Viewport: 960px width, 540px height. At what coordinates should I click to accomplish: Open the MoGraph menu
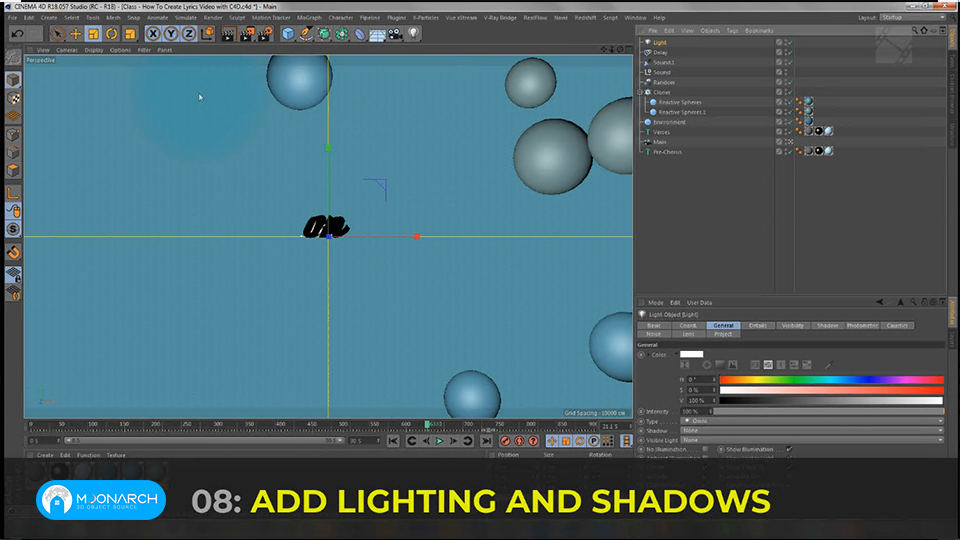pyautogui.click(x=309, y=18)
